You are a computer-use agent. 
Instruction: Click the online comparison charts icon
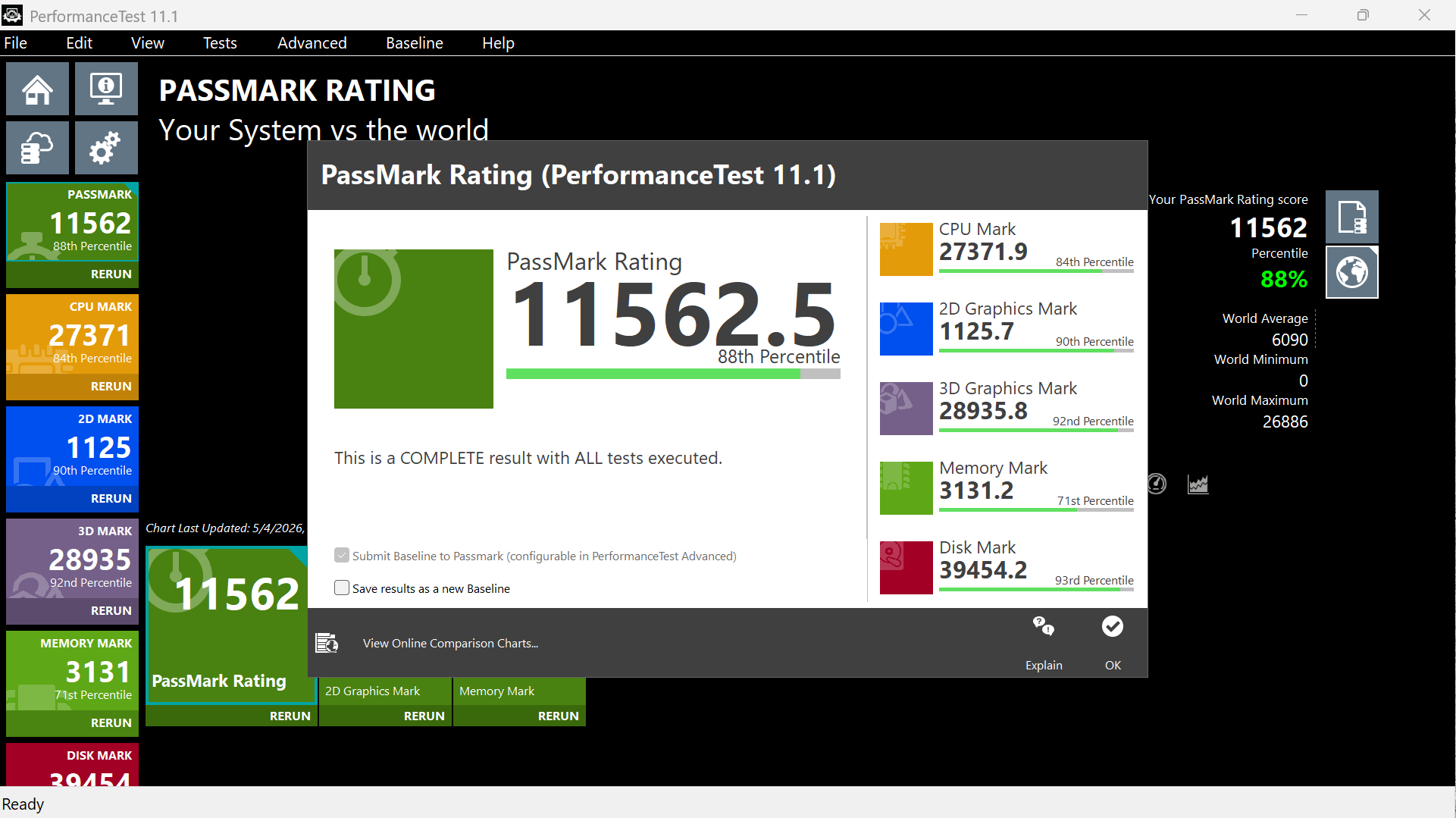327,643
